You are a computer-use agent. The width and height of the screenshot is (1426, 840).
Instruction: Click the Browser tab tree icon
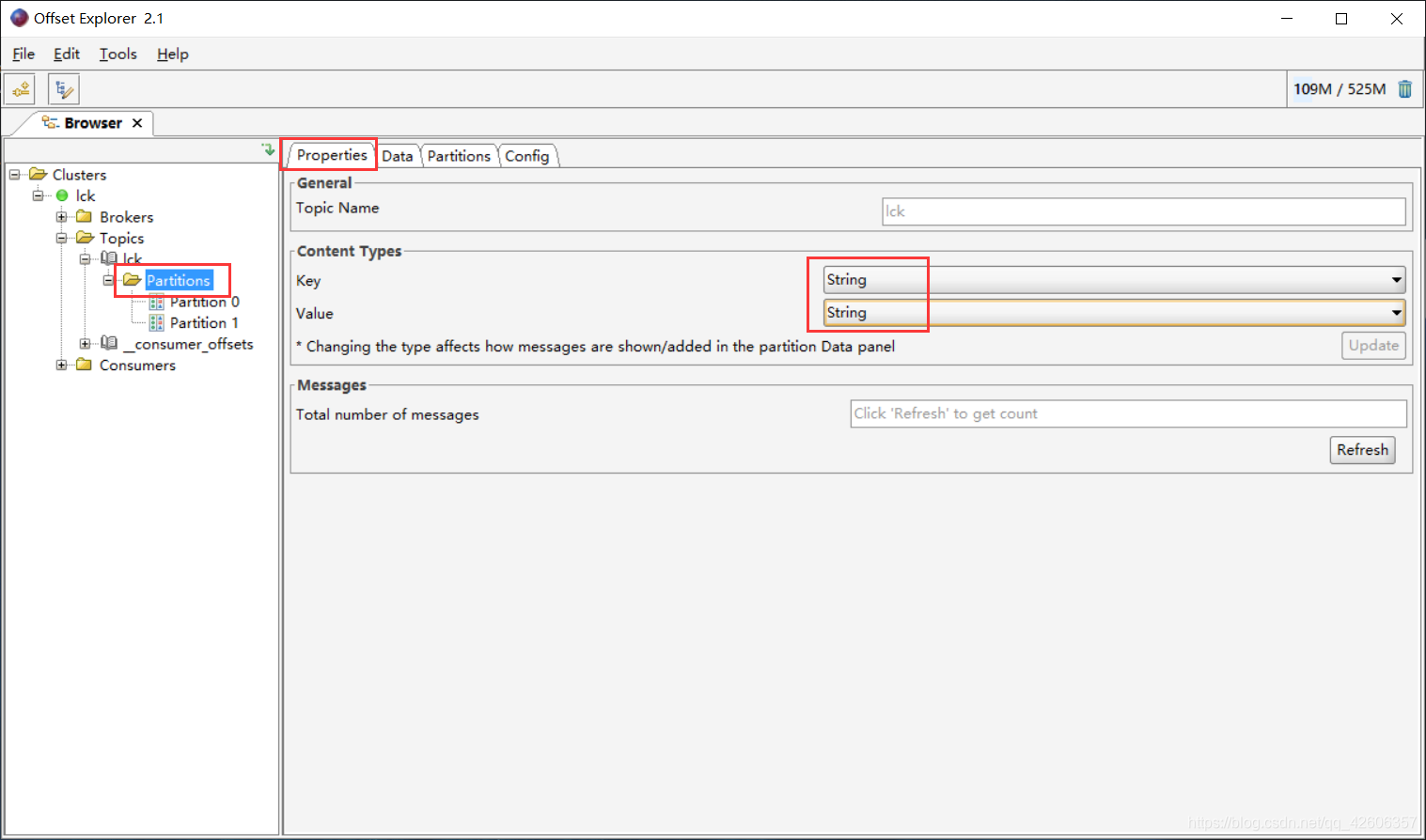pos(51,122)
